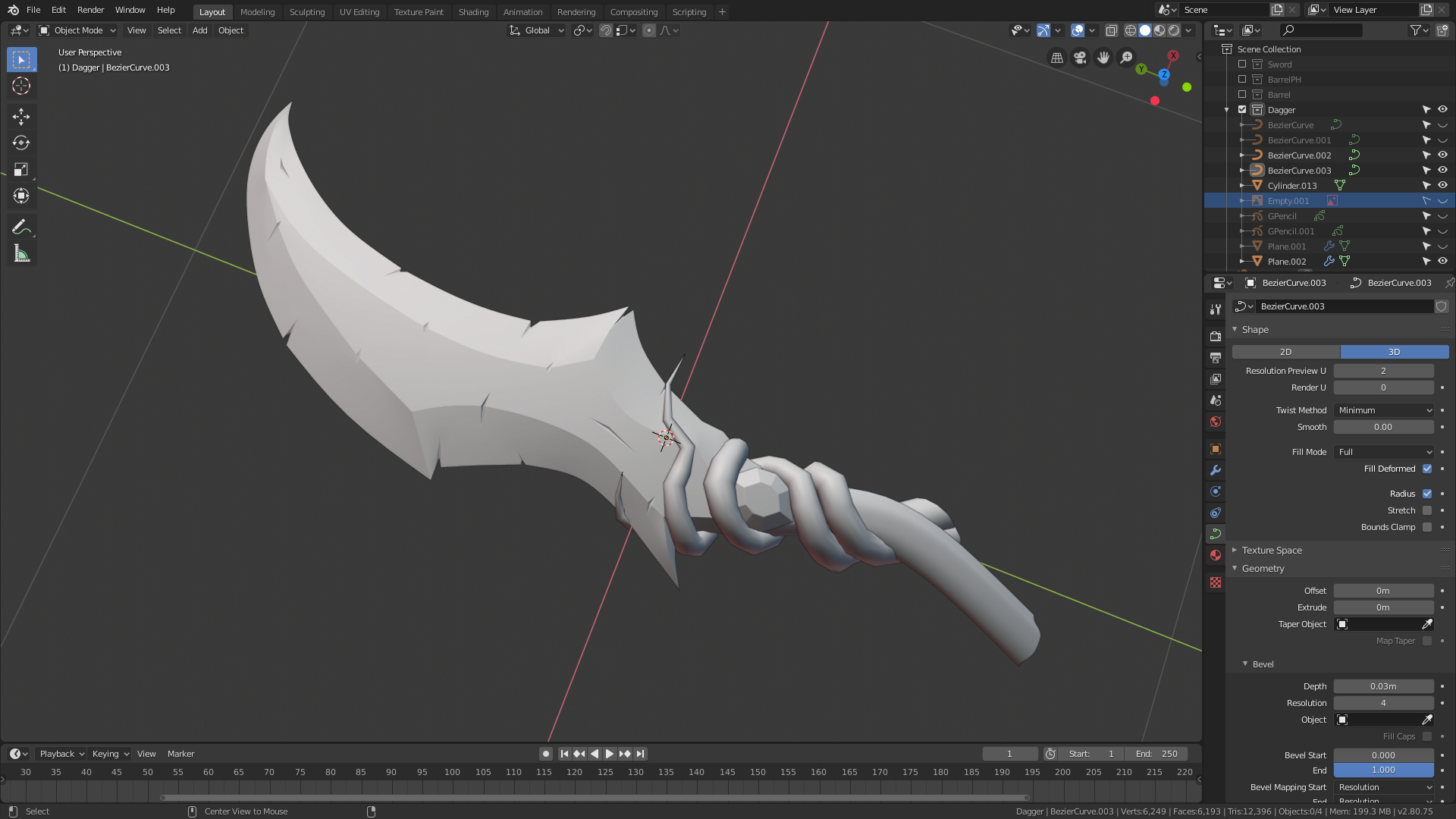Open the Render menu

(90, 10)
